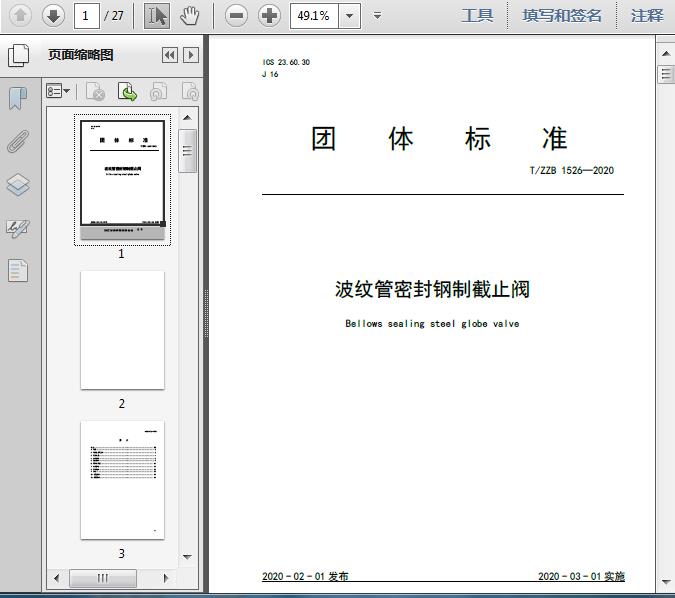The height and width of the screenshot is (598, 675).
Task: Show the page thumbnails panel icon
Action: (x=19, y=56)
